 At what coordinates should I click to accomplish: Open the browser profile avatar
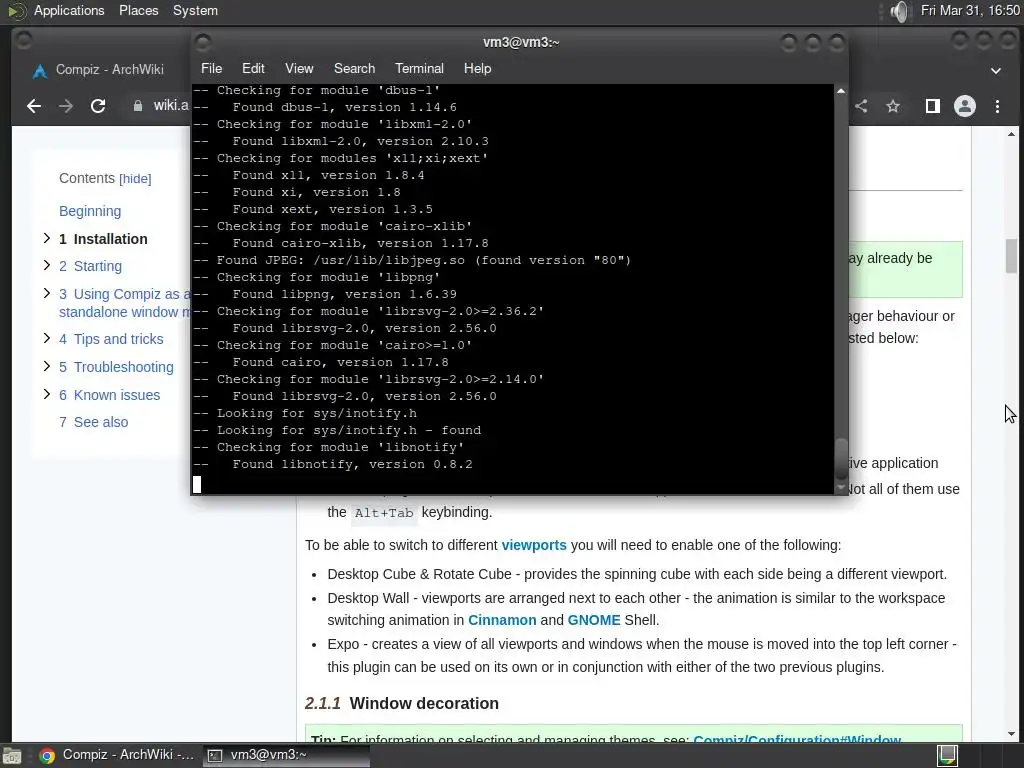[x=965, y=106]
